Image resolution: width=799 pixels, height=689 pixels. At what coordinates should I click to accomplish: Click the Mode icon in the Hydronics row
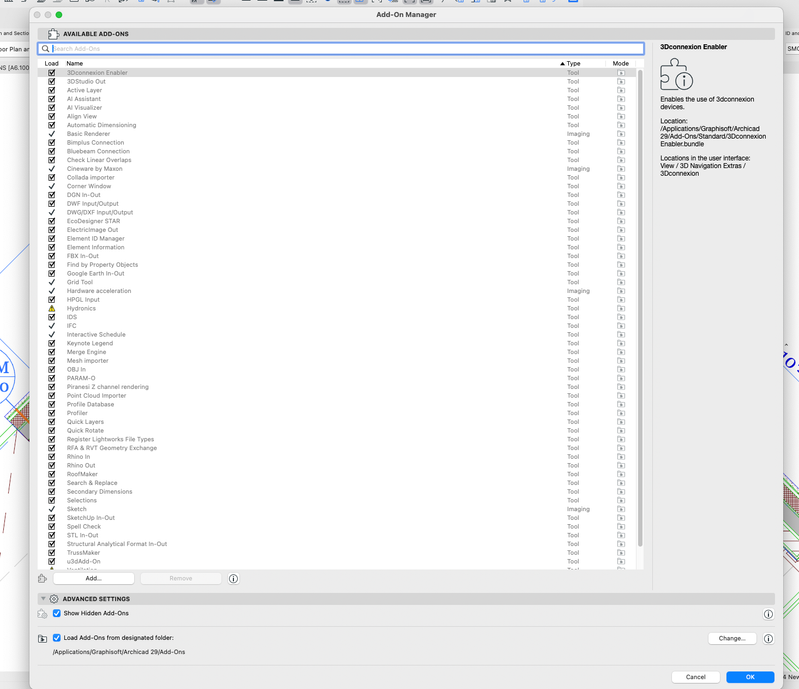[621, 308]
